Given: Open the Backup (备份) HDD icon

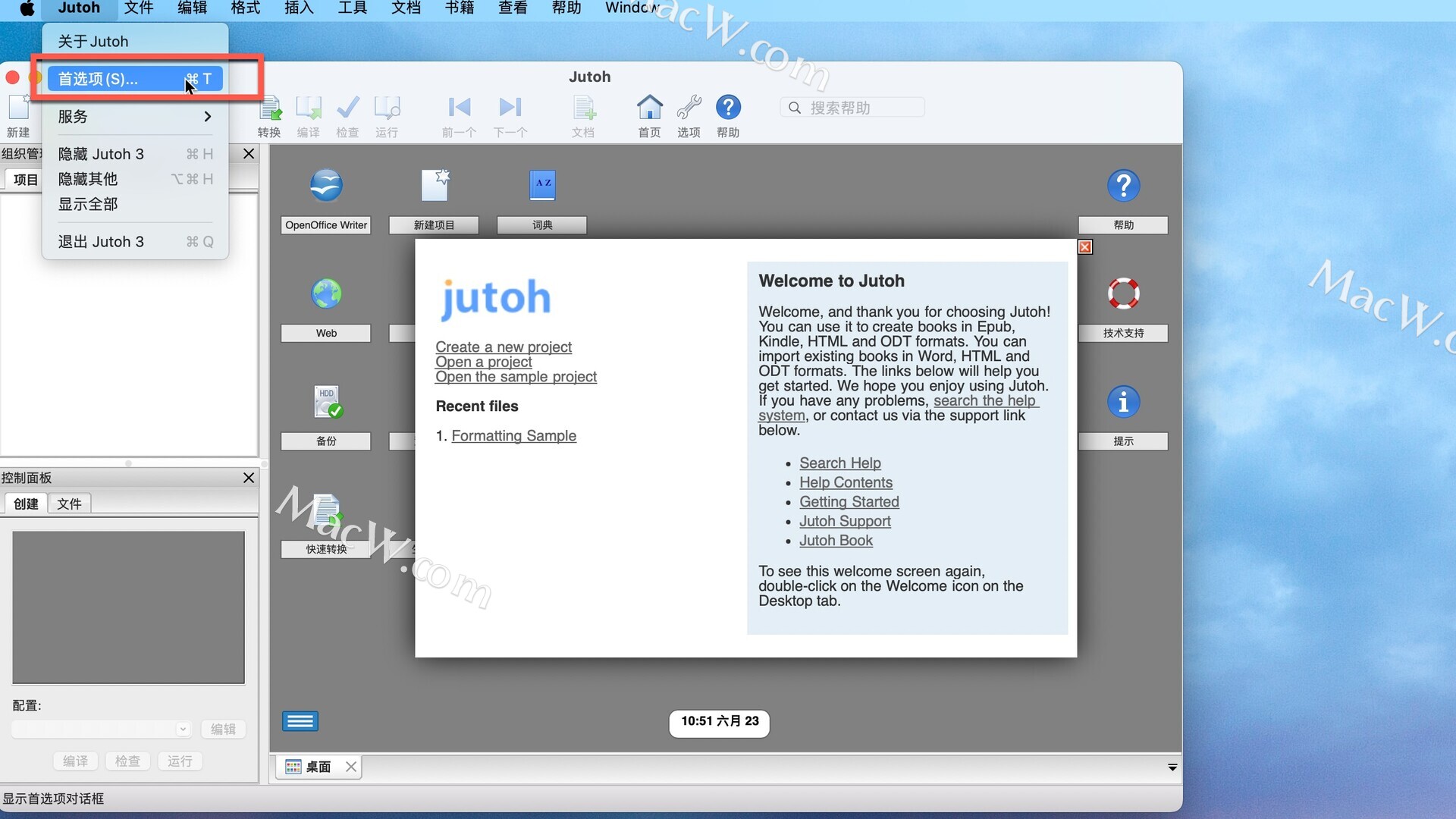Looking at the screenshot, I should [327, 402].
